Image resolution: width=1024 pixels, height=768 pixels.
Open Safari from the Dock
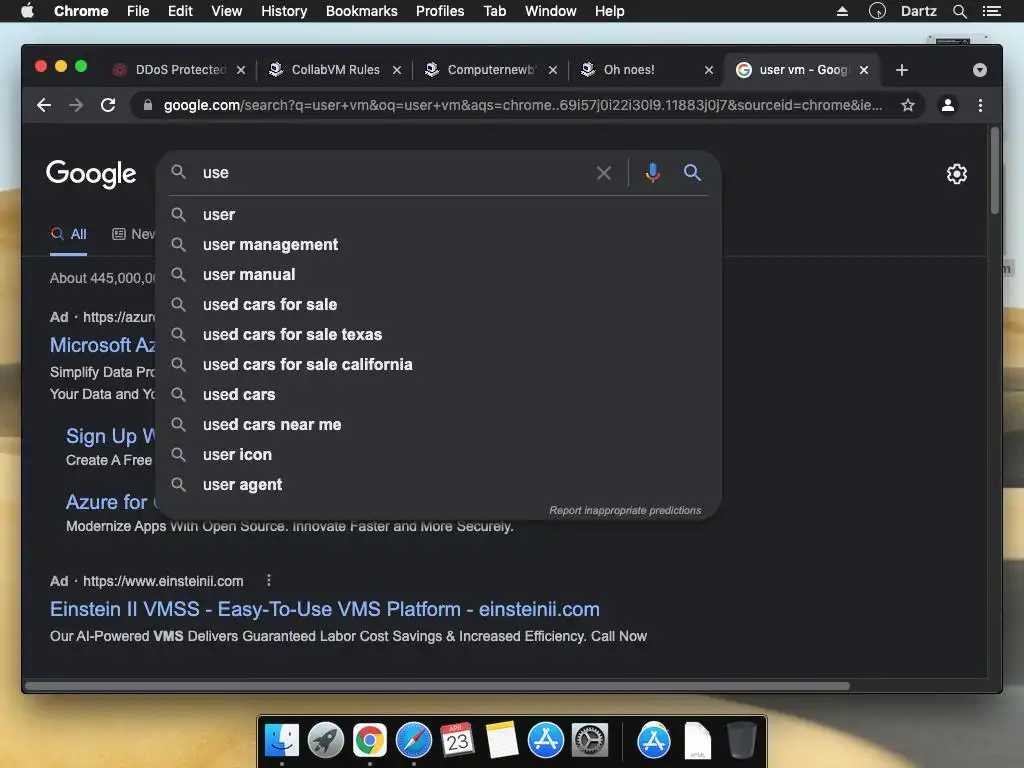(x=413, y=740)
